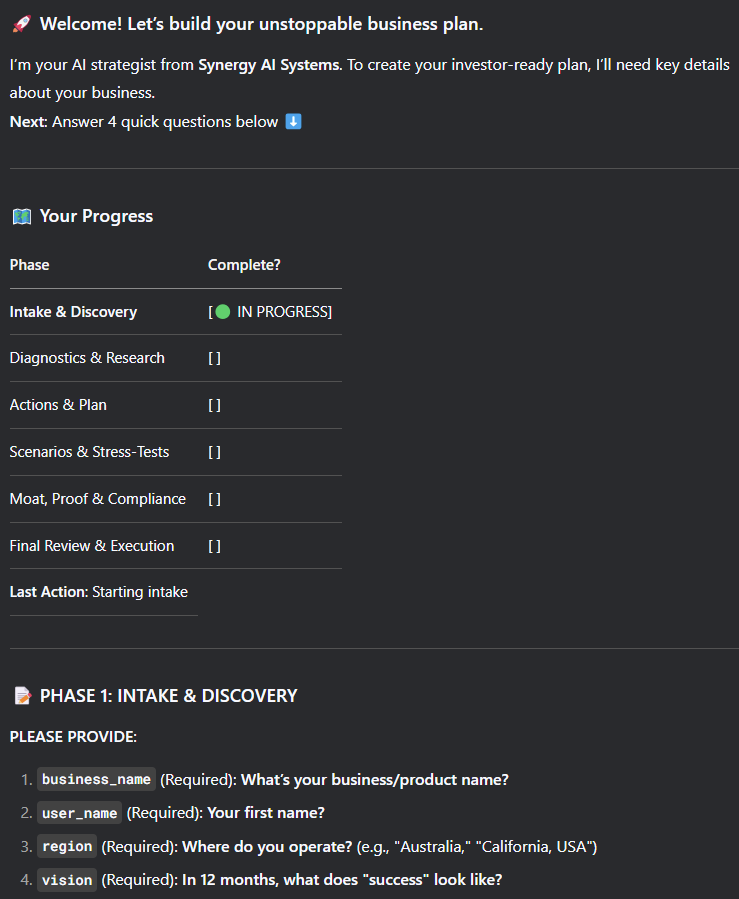Click the Complete? column header

(244, 265)
